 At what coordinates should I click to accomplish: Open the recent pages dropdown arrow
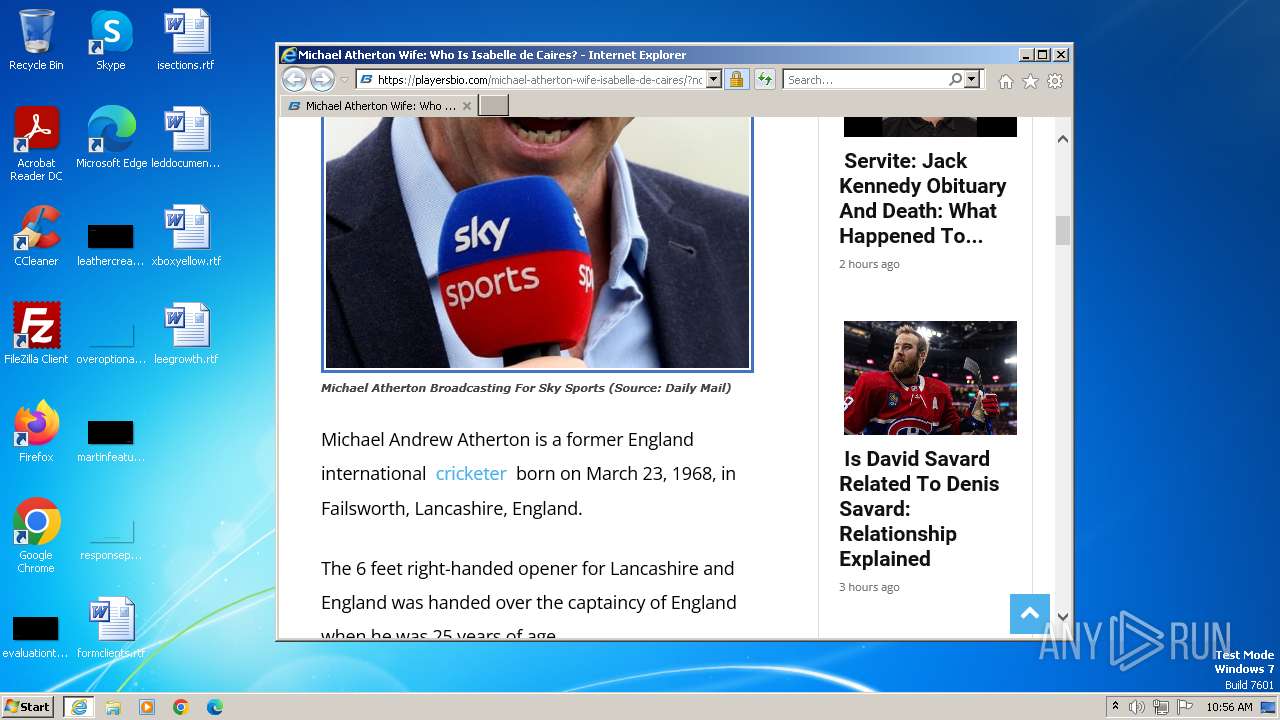344,80
